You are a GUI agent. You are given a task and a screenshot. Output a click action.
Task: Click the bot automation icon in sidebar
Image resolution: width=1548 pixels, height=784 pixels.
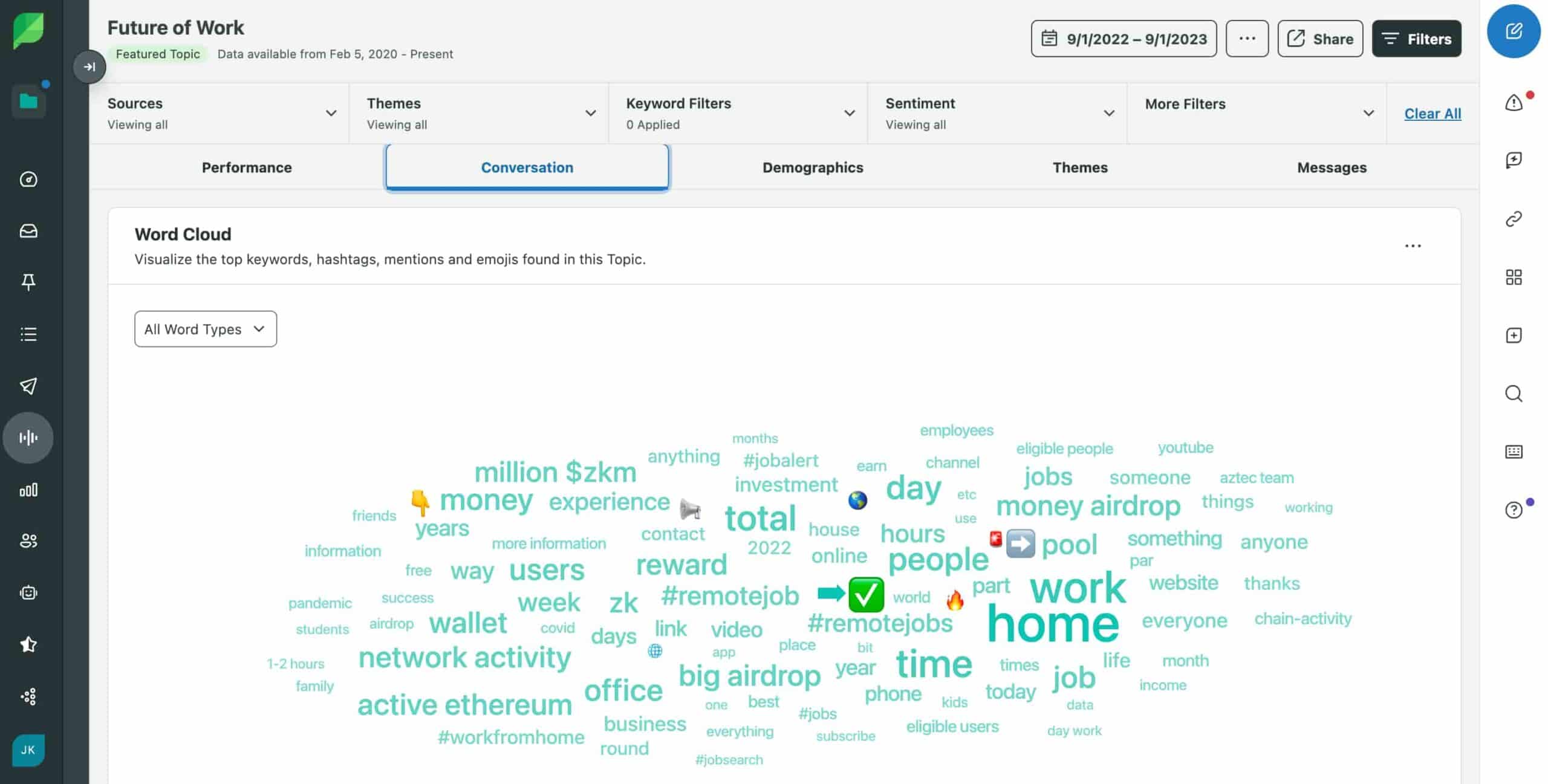28,592
